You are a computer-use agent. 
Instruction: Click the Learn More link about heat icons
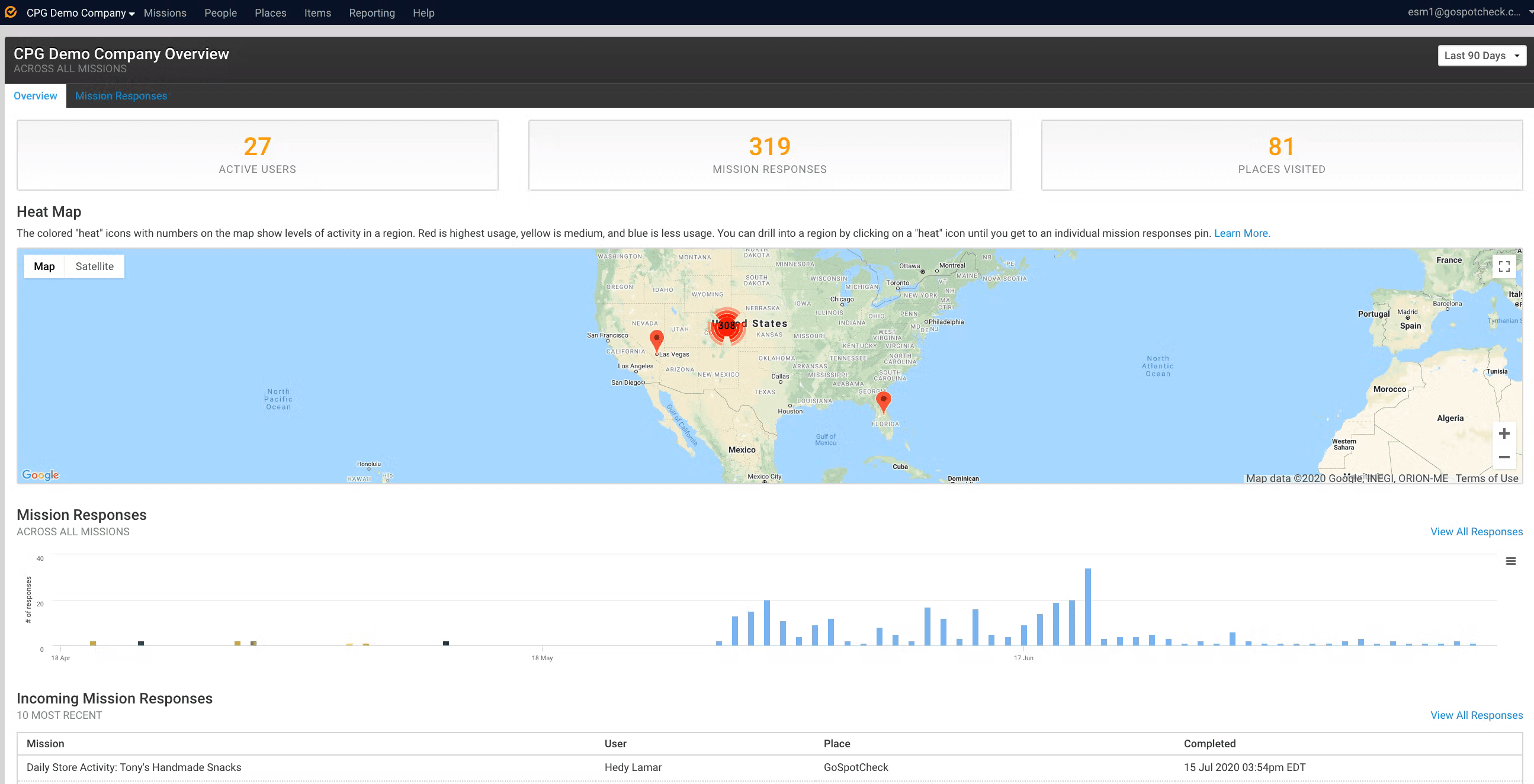[1241, 233]
